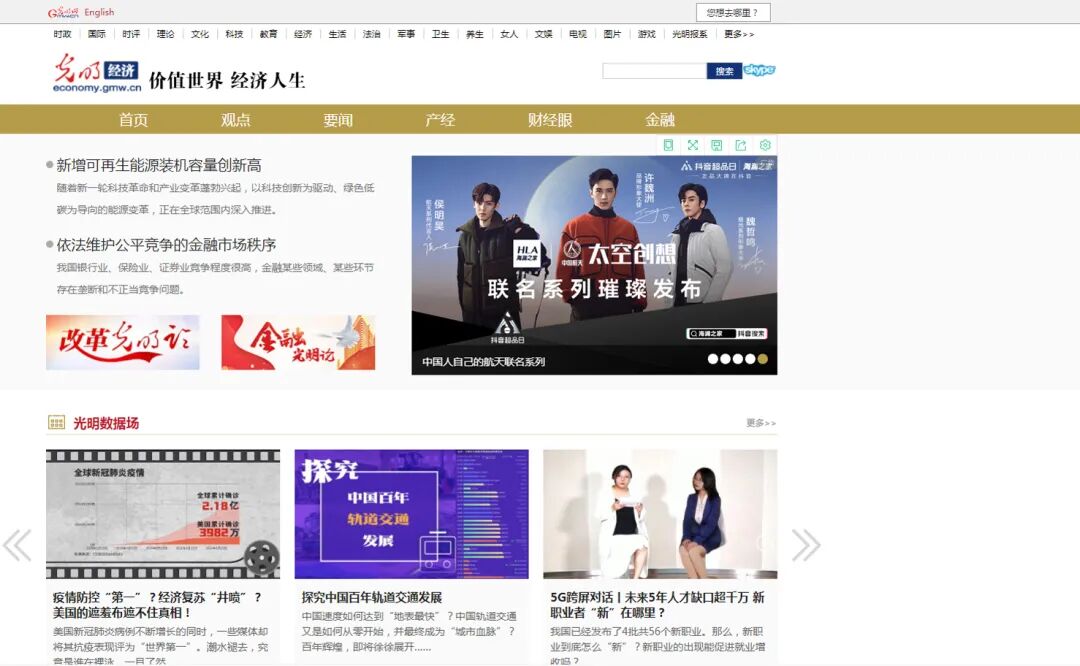Open the green settings gear icon

click(x=765, y=145)
